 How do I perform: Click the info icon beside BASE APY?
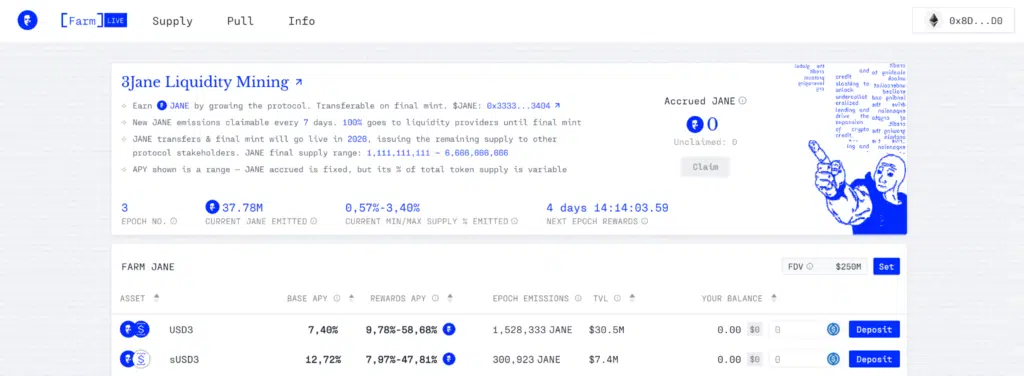click(337, 298)
